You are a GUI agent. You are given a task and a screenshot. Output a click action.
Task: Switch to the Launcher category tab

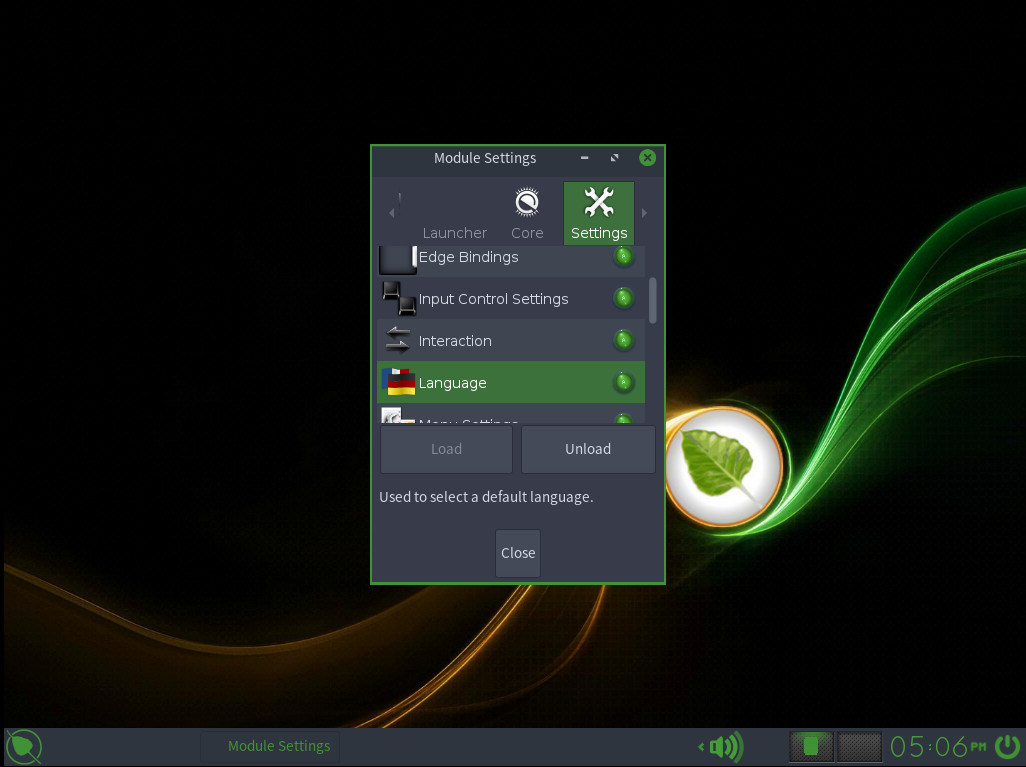pyautogui.click(x=454, y=232)
